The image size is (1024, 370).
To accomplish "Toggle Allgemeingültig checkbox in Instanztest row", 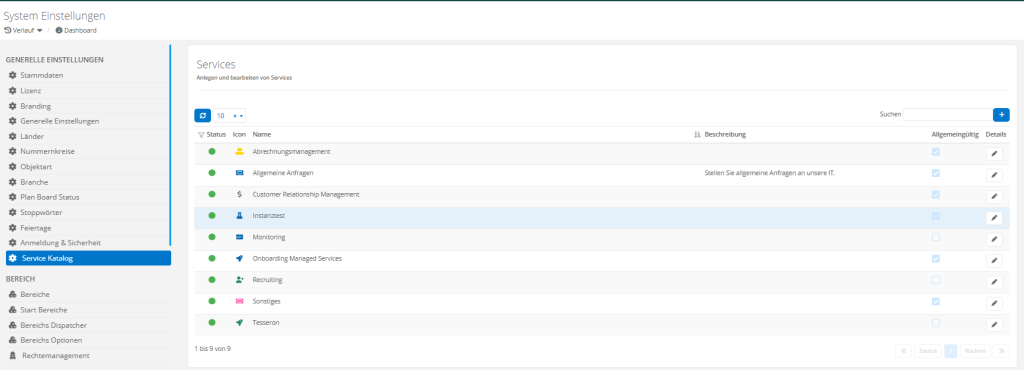I will (x=936, y=215).
